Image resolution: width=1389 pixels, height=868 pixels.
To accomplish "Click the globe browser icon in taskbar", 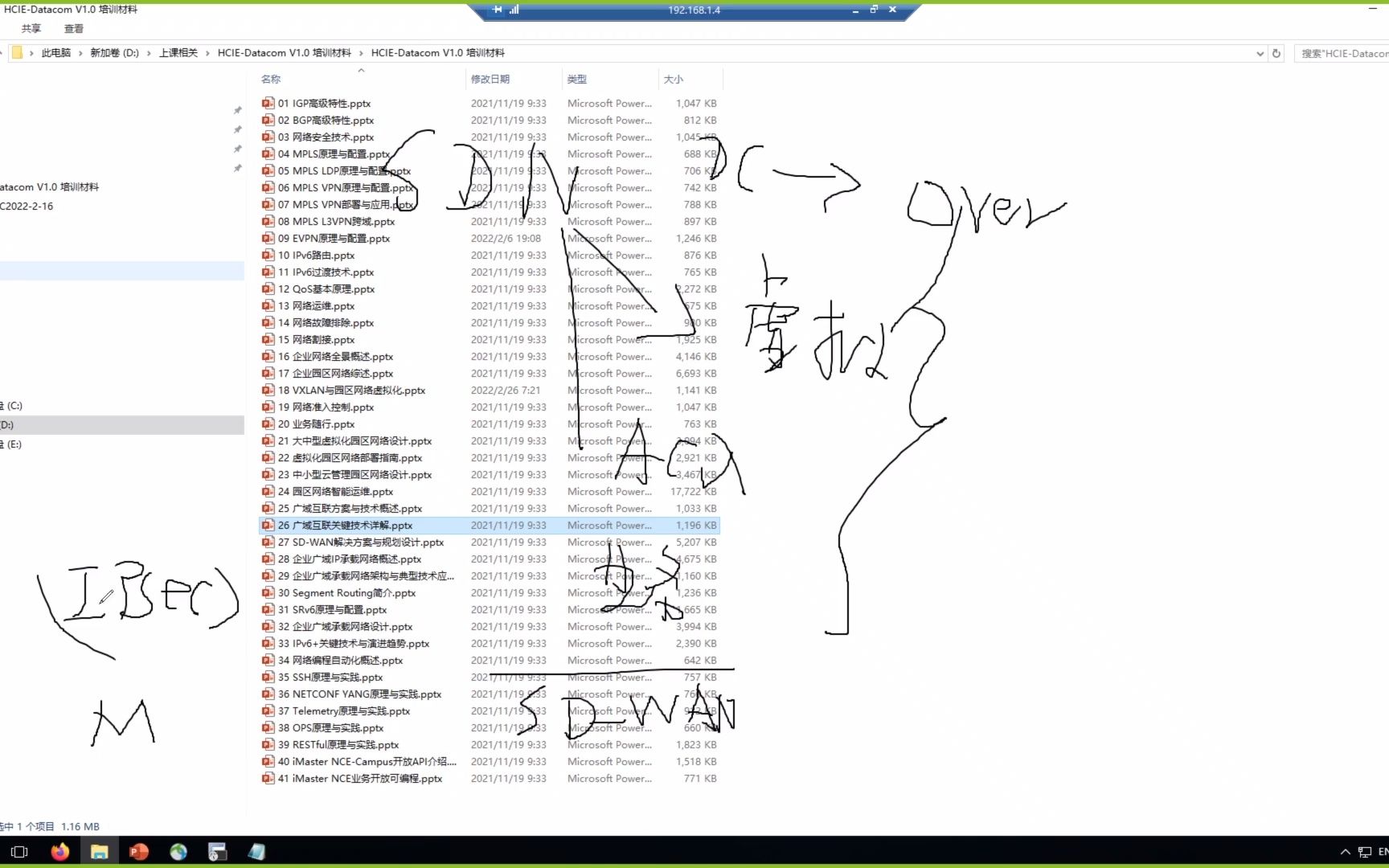I will (178, 852).
